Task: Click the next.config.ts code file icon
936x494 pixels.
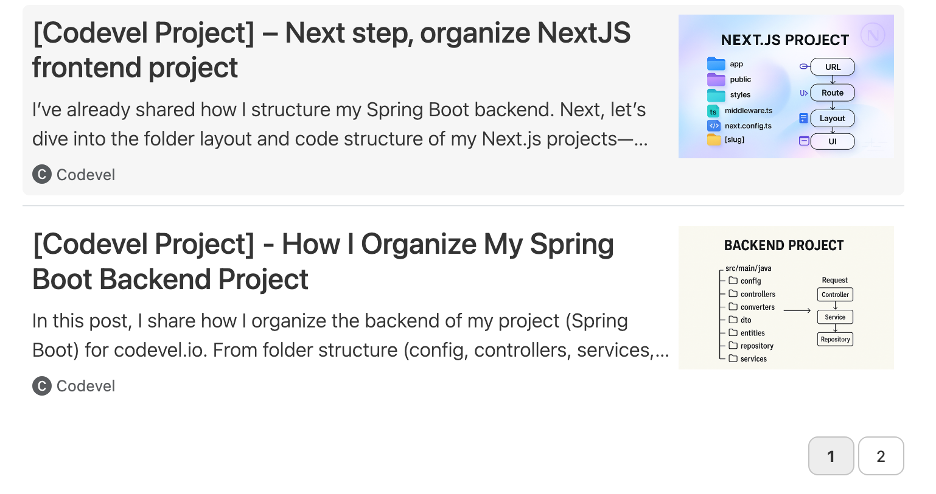Action: tap(714, 126)
